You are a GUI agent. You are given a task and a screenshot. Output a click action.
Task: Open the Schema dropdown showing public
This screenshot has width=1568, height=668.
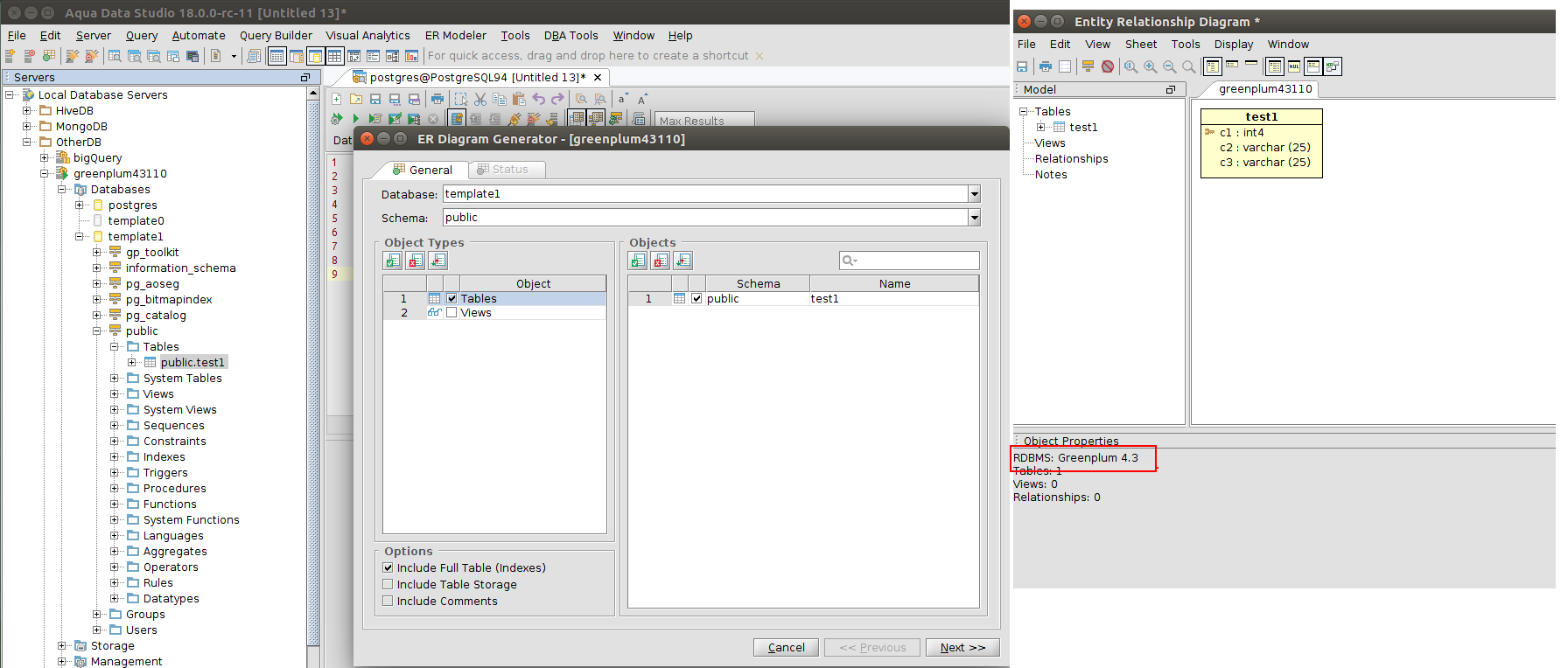974,218
